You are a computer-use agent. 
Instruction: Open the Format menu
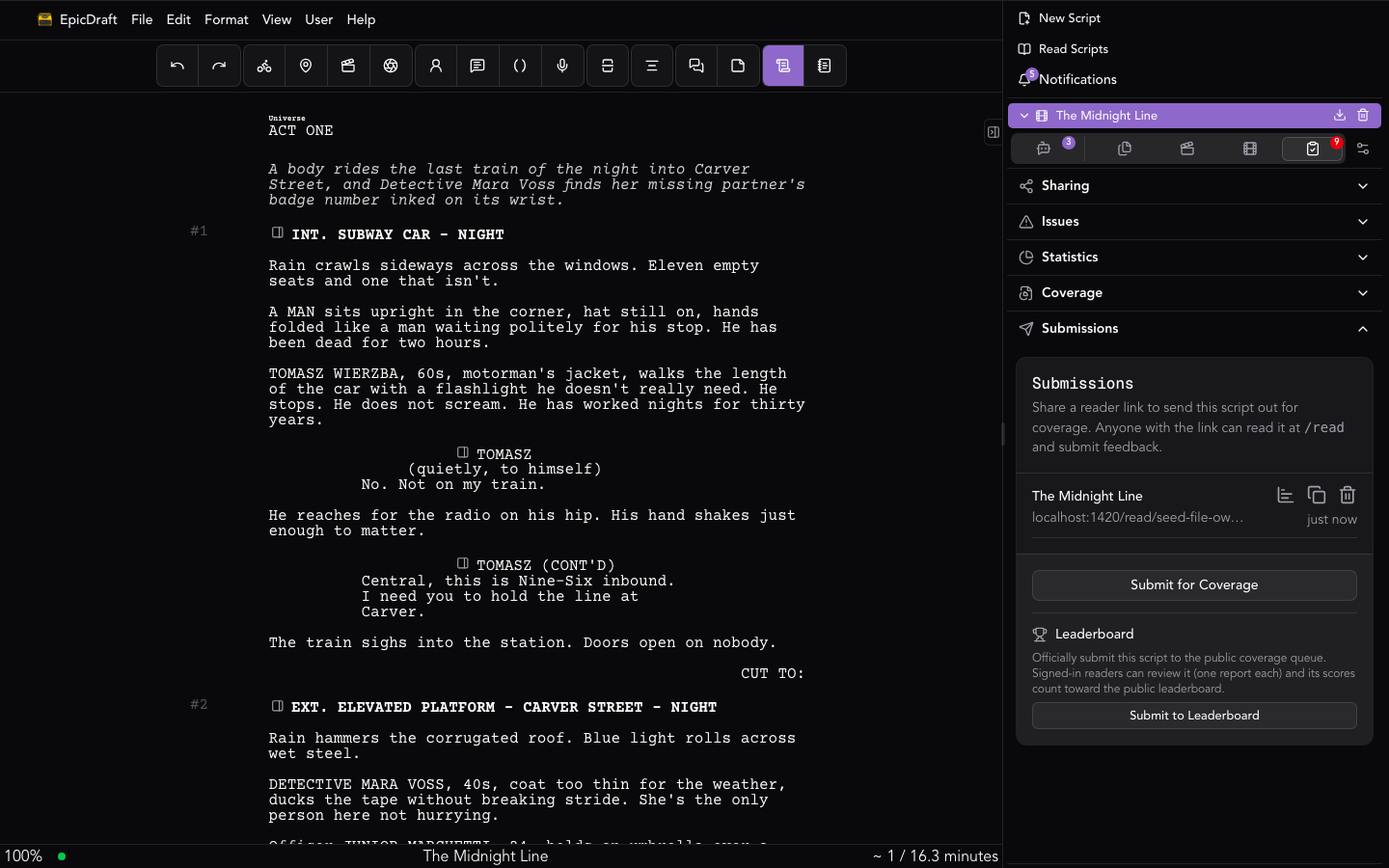point(227,19)
